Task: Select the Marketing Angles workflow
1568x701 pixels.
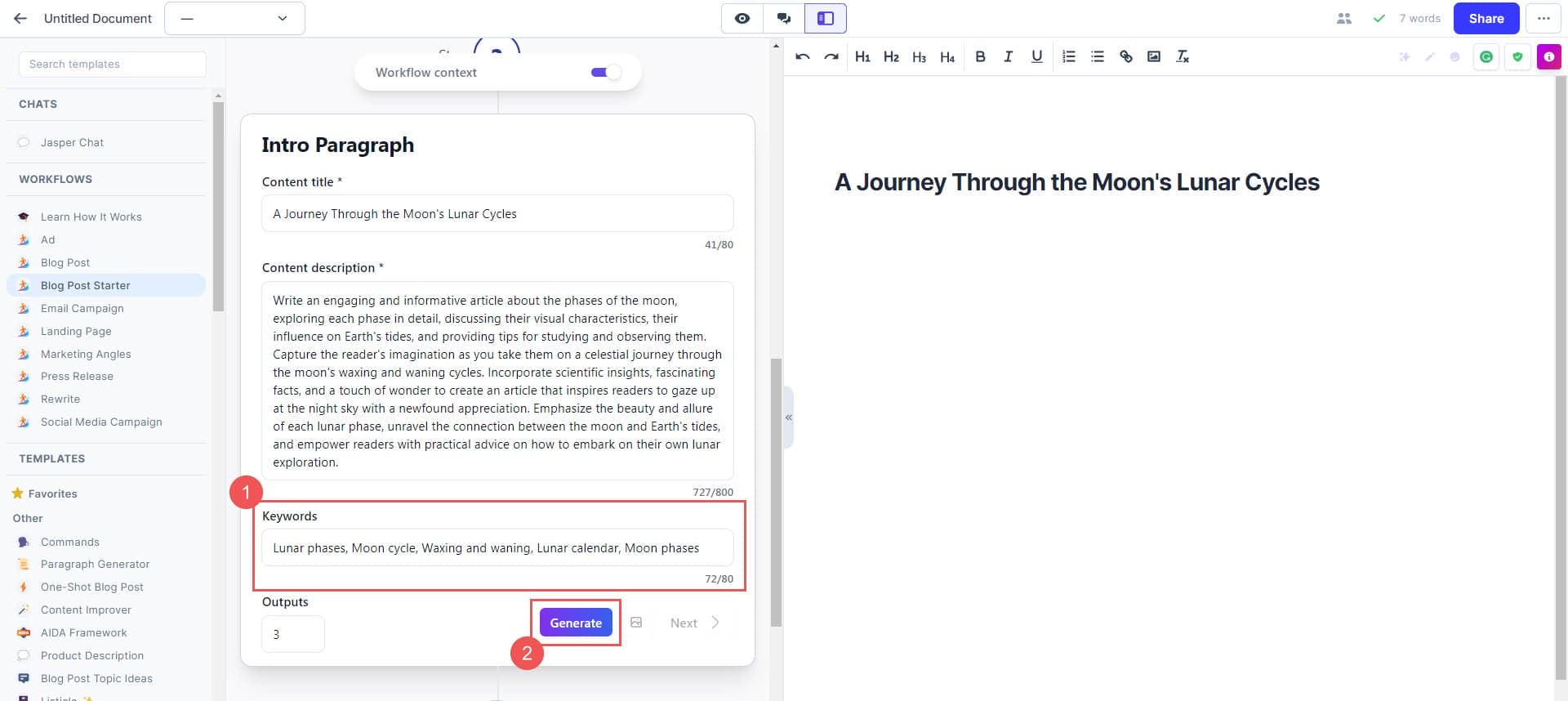Action: click(x=86, y=354)
